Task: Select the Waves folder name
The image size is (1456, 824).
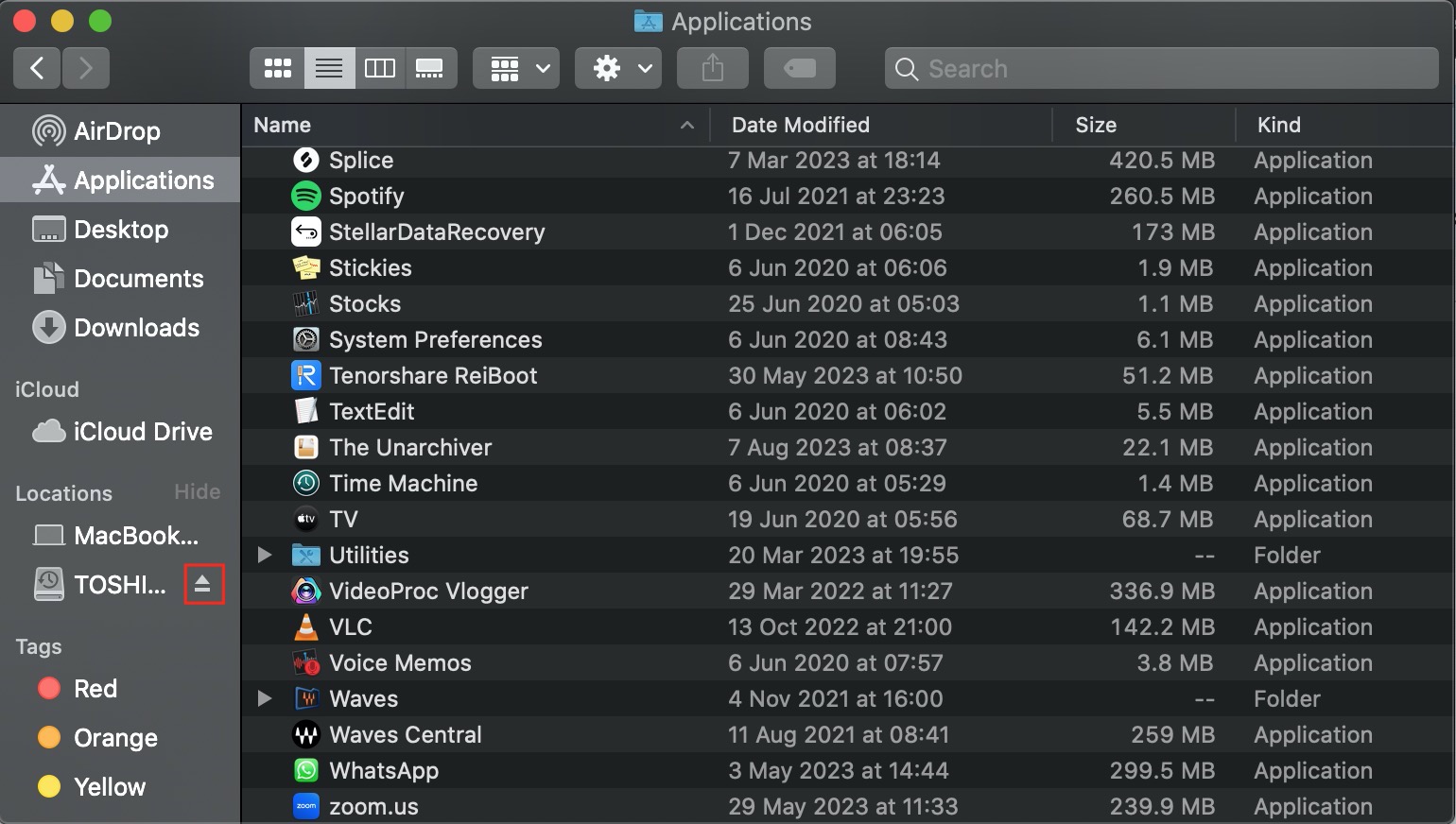Action: pyautogui.click(x=363, y=698)
